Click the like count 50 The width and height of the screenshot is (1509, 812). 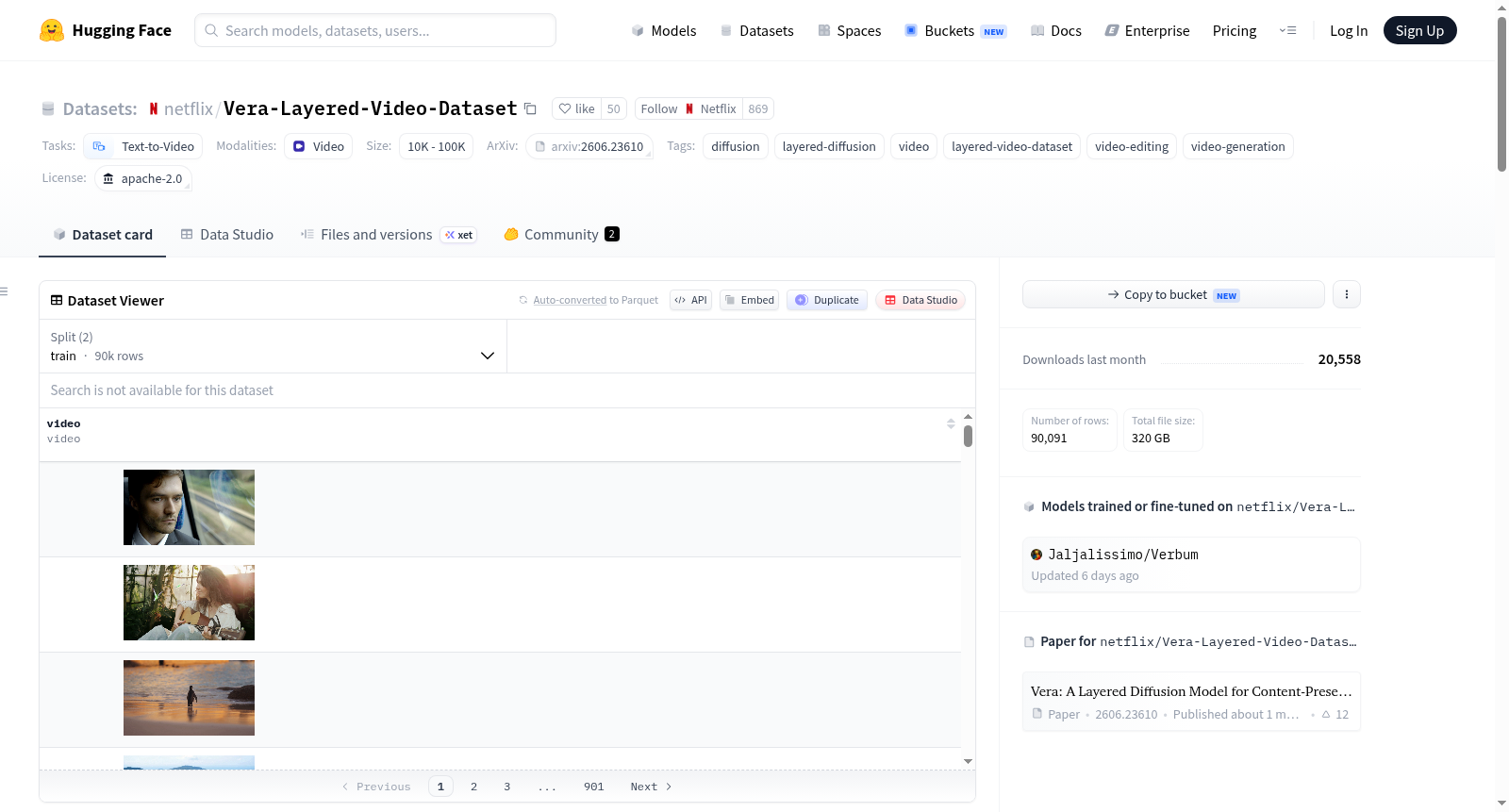point(614,108)
